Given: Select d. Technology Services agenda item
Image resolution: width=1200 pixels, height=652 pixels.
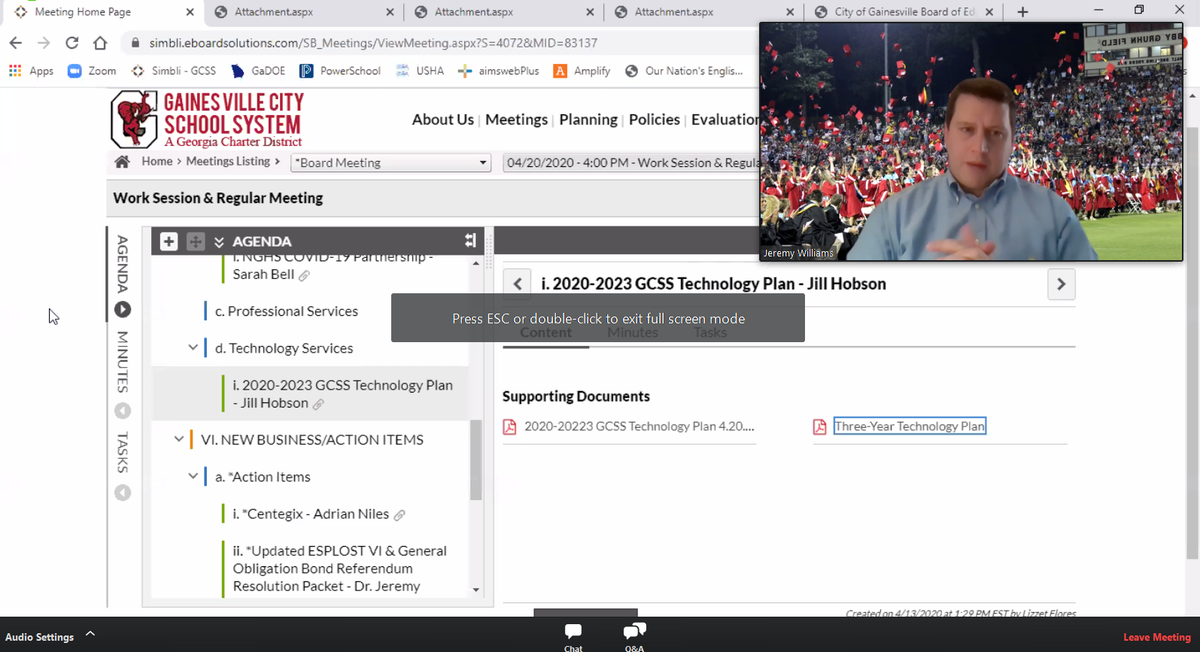Looking at the screenshot, I should [x=284, y=348].
